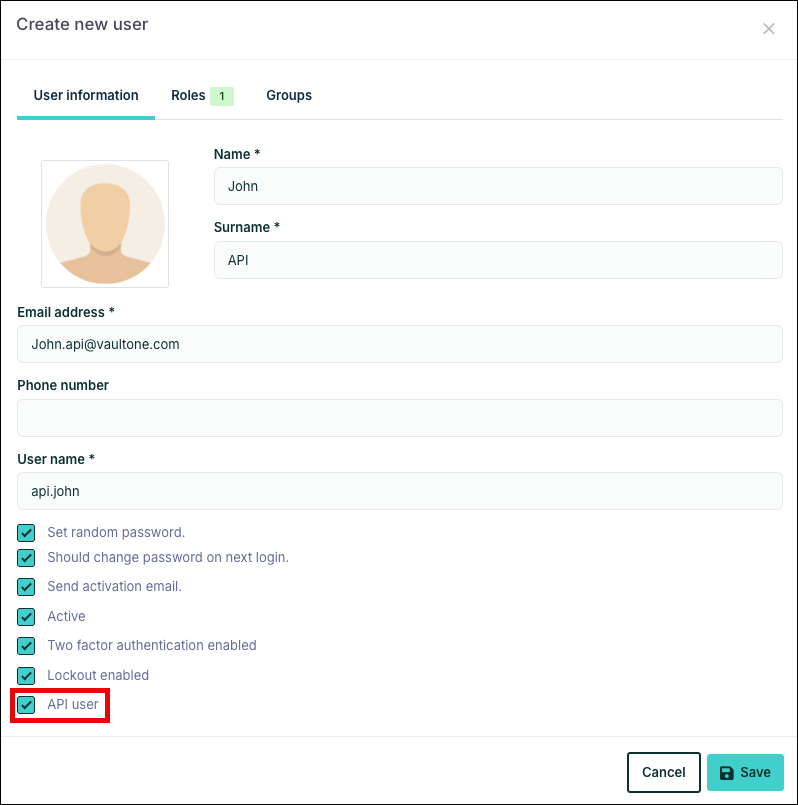Disable Send activation email option
798x805 pixels.
26,587
